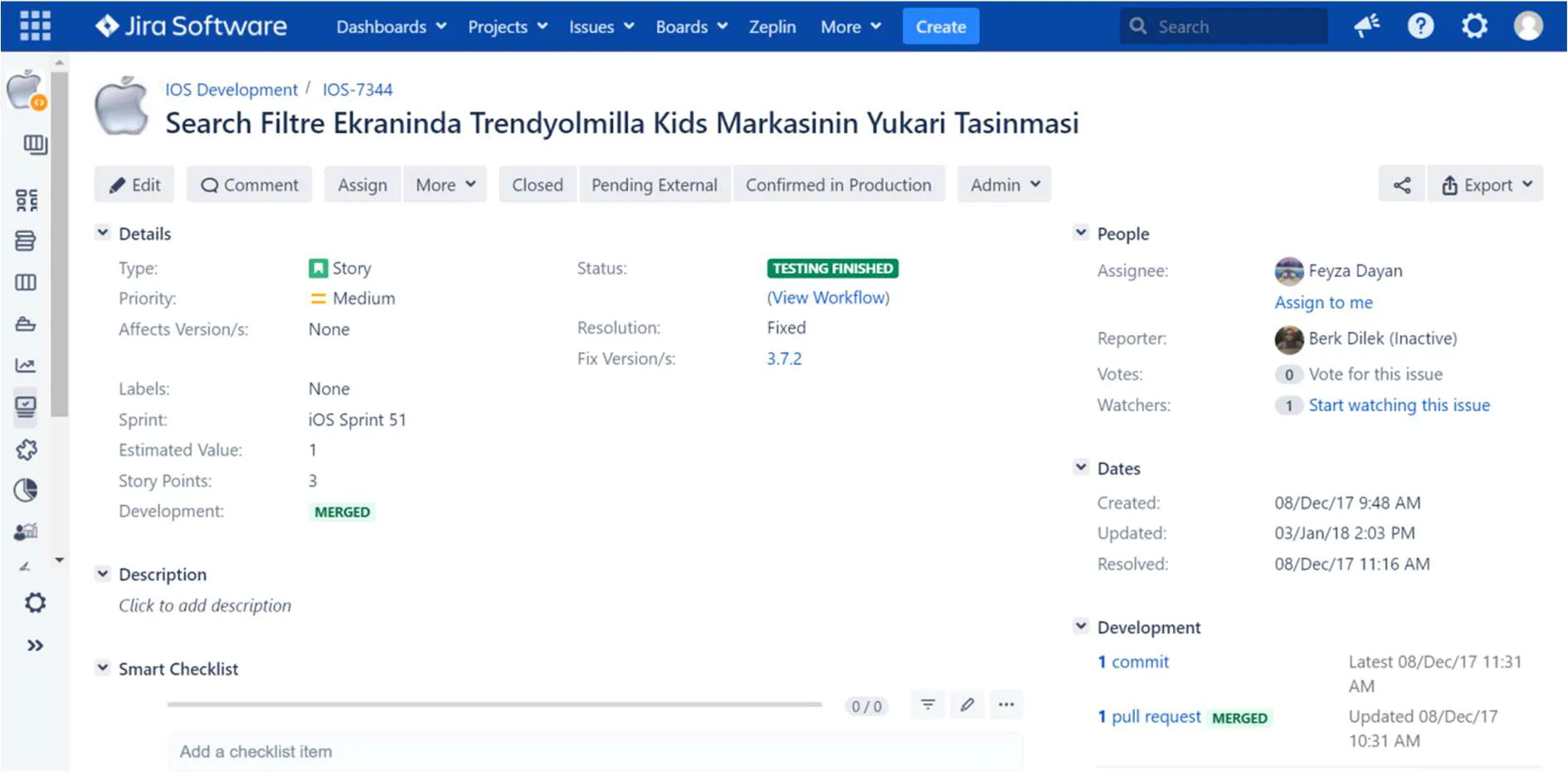Click the share issue icon

(x=1402, y=185)
